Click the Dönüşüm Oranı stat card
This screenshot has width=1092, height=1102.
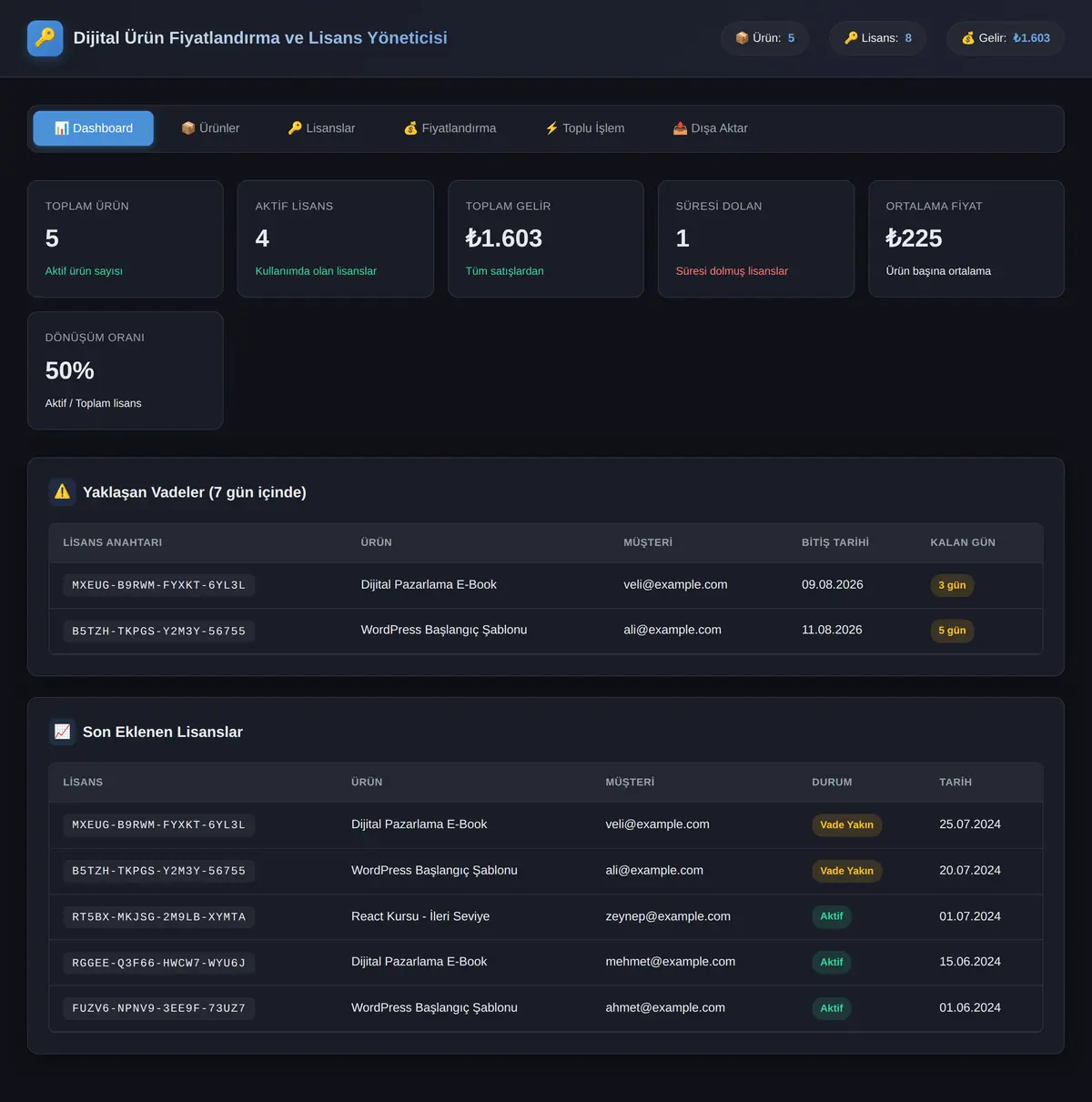126,370
